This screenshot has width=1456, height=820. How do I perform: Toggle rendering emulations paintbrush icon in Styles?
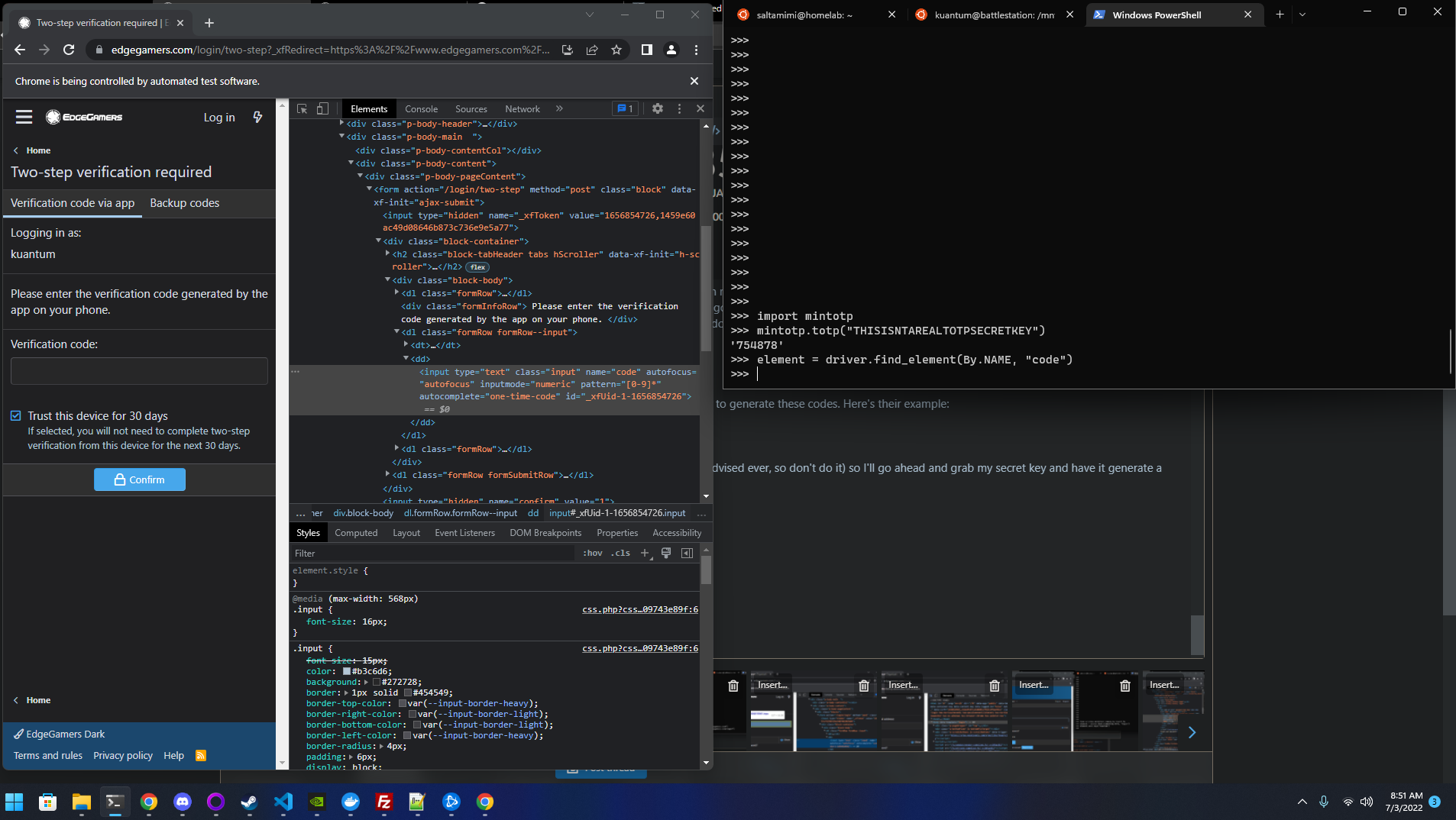666,554
